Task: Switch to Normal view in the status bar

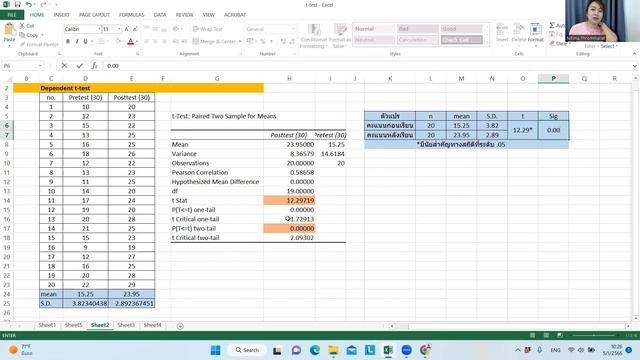Action: pyautogui.click(x=532, y=335)
